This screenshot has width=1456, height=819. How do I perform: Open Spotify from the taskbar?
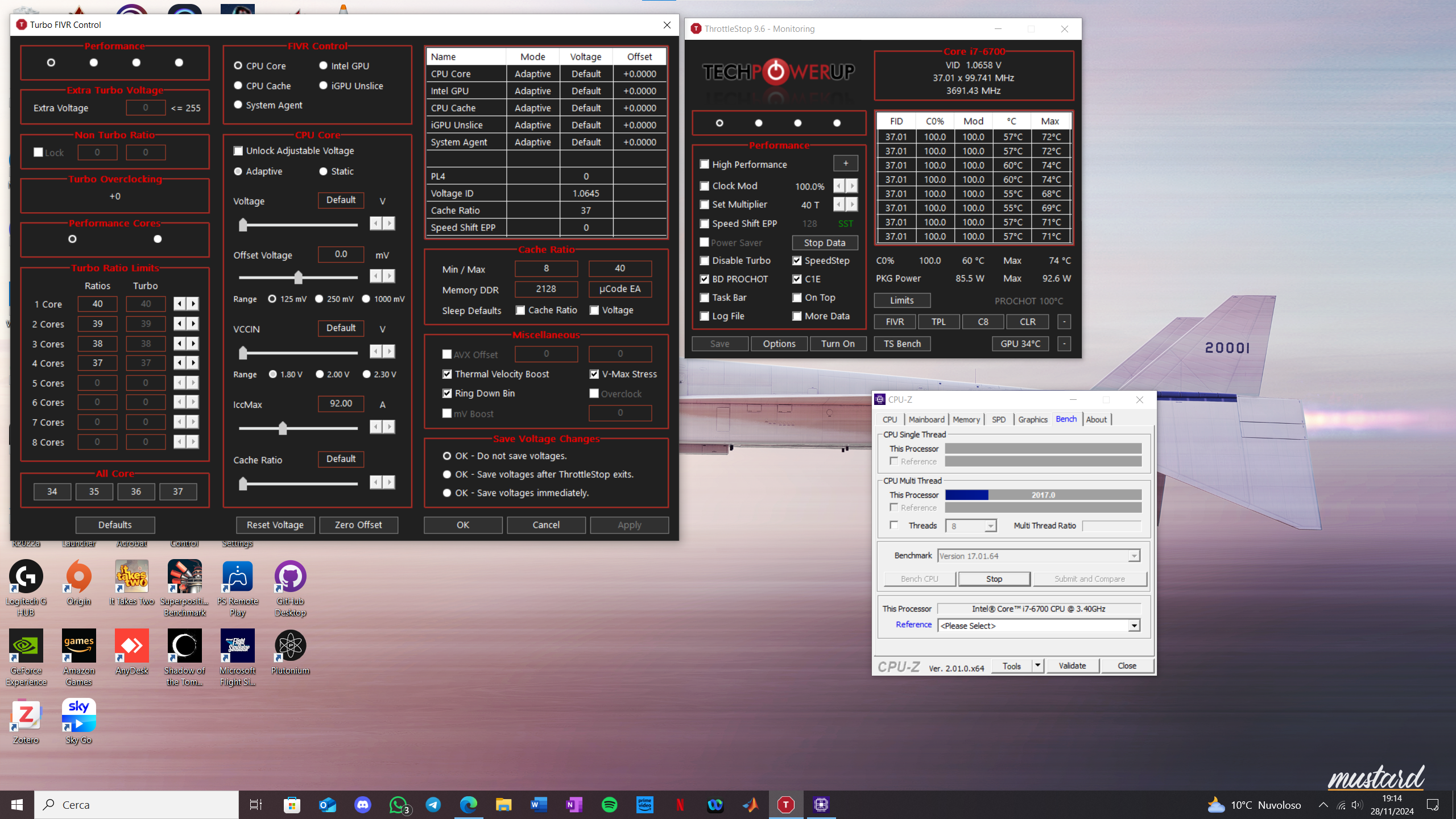click(x=610, y=805)
